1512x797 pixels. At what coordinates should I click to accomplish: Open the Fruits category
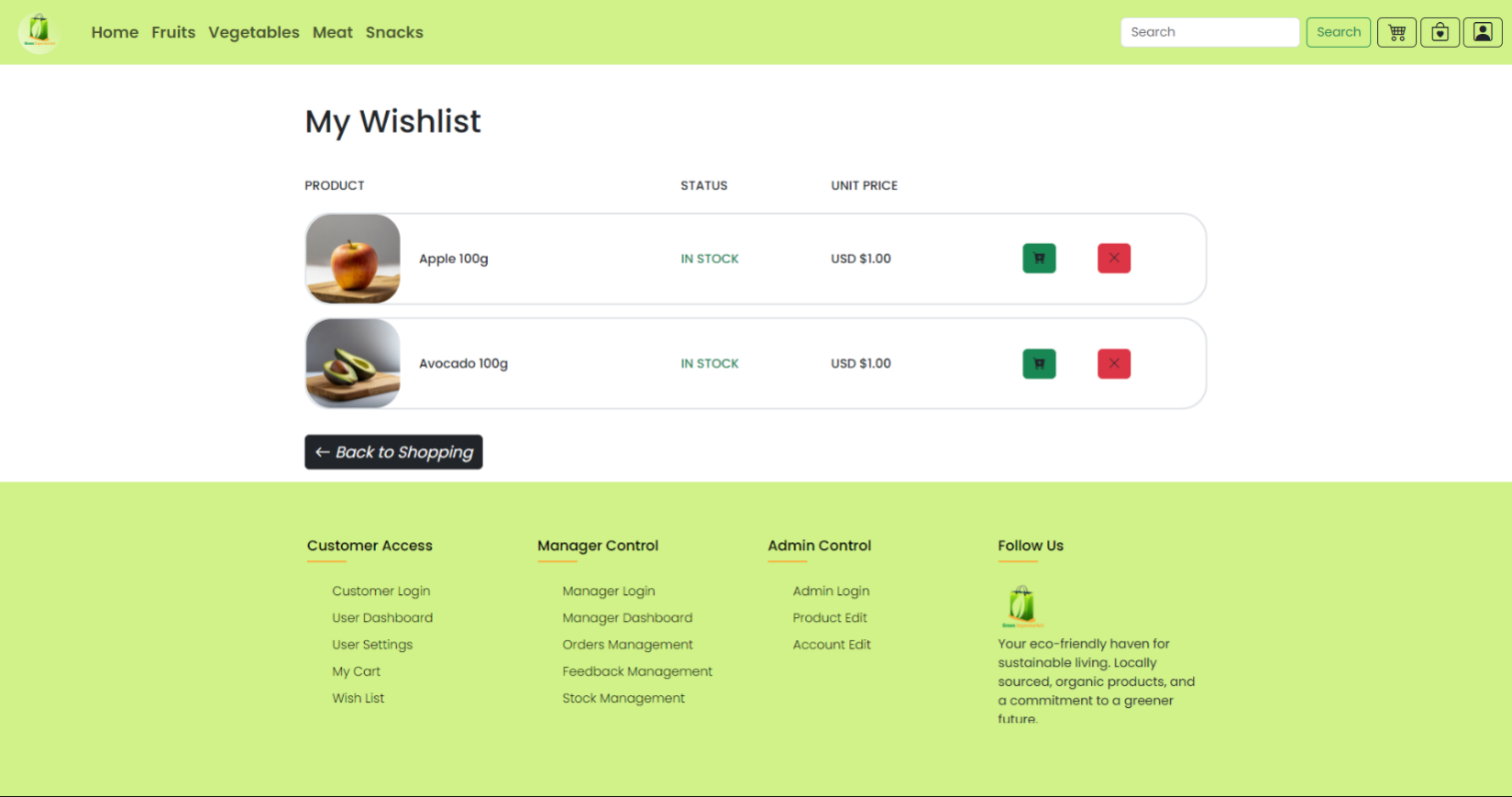(173, 32)
